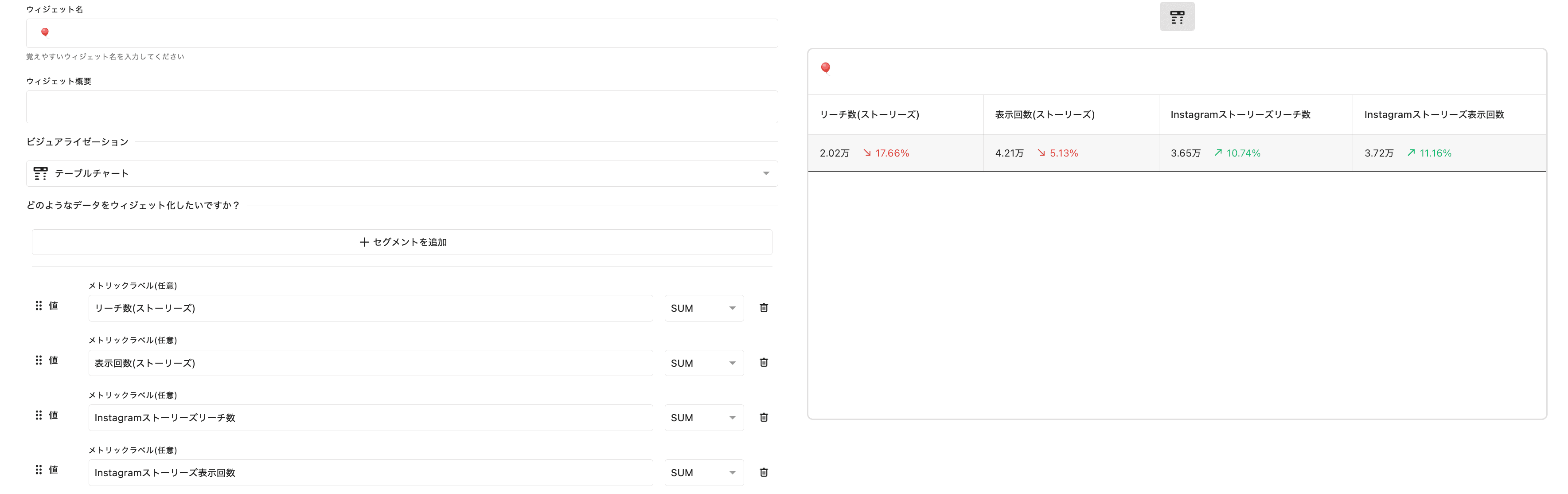Open SUM dropdown for リーチ数(ストーリーズ)
The image size is (1568, 494).
click(x=704, y=308)
